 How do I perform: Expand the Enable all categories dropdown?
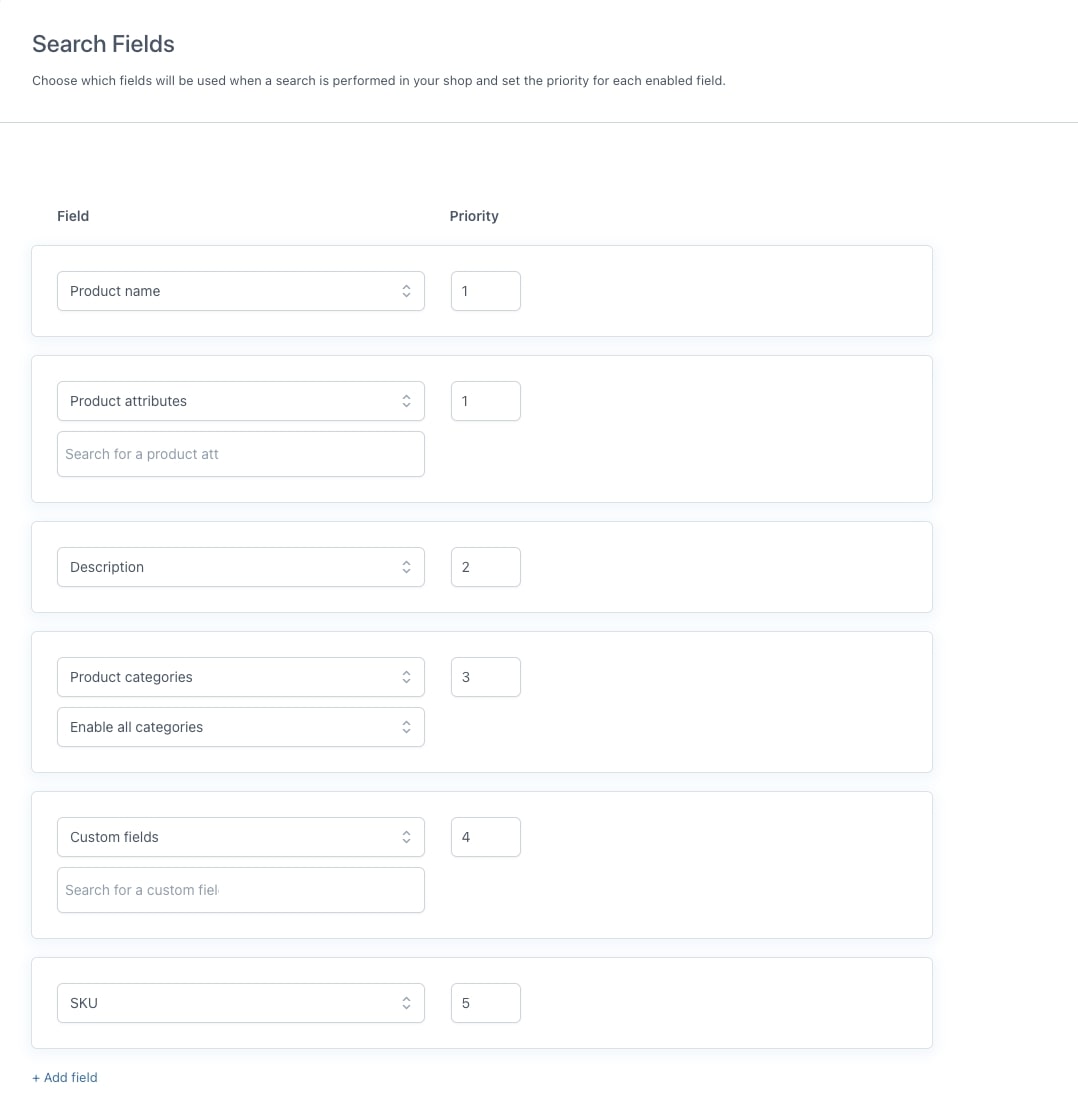240,727
